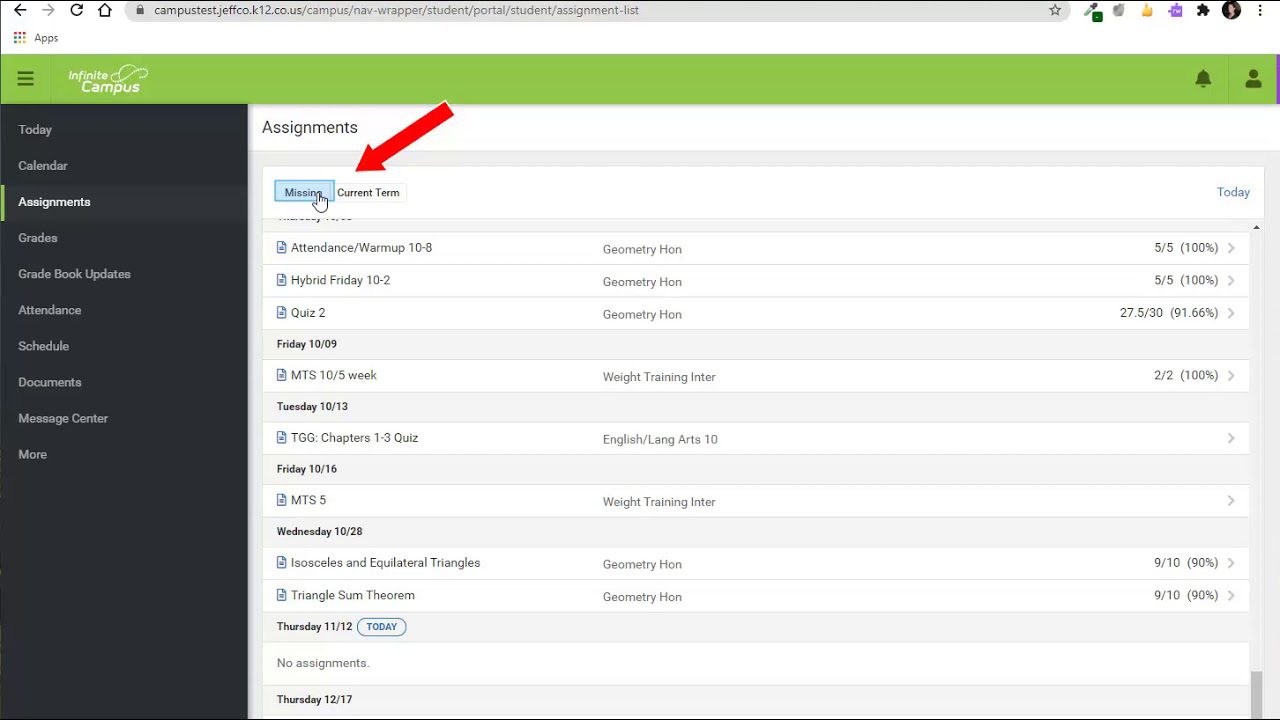The height and width of the screenshot is (720, 1280).
Task: Open the hamburger navigation menu
Action: [25, 79]
